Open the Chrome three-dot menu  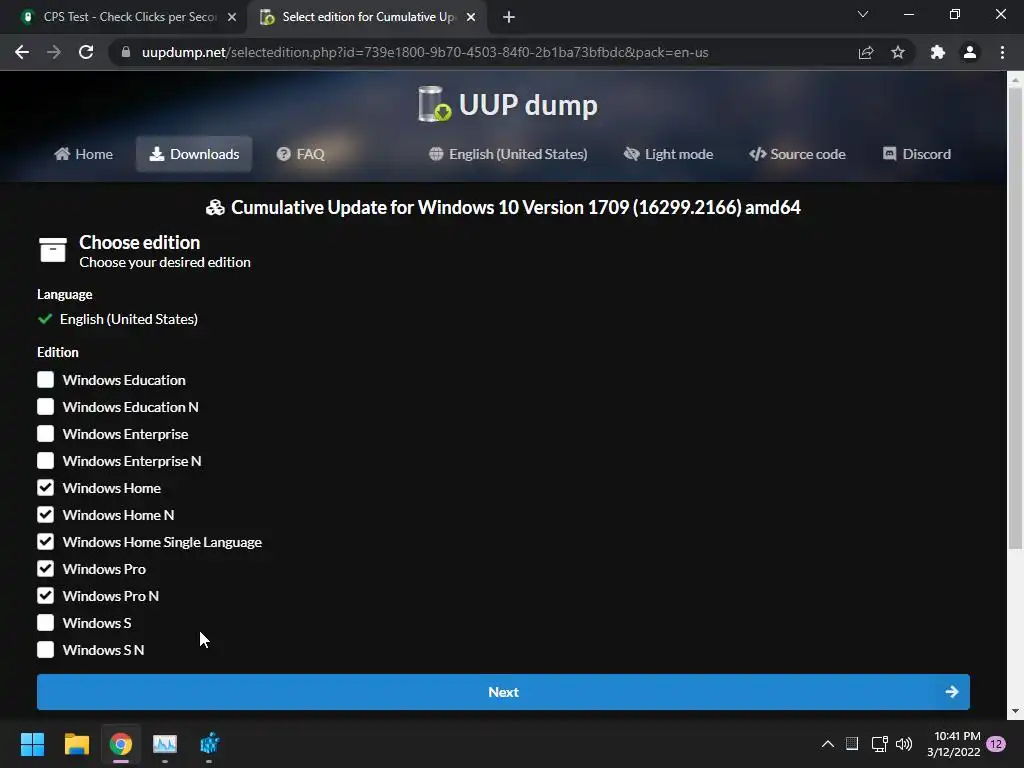coord(1002,52)
